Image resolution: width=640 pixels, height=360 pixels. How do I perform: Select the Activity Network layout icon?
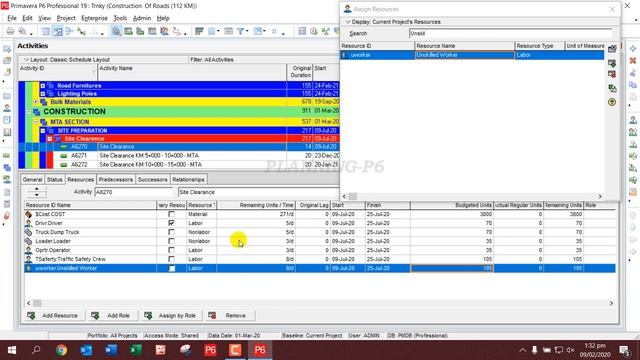[69, 31]
